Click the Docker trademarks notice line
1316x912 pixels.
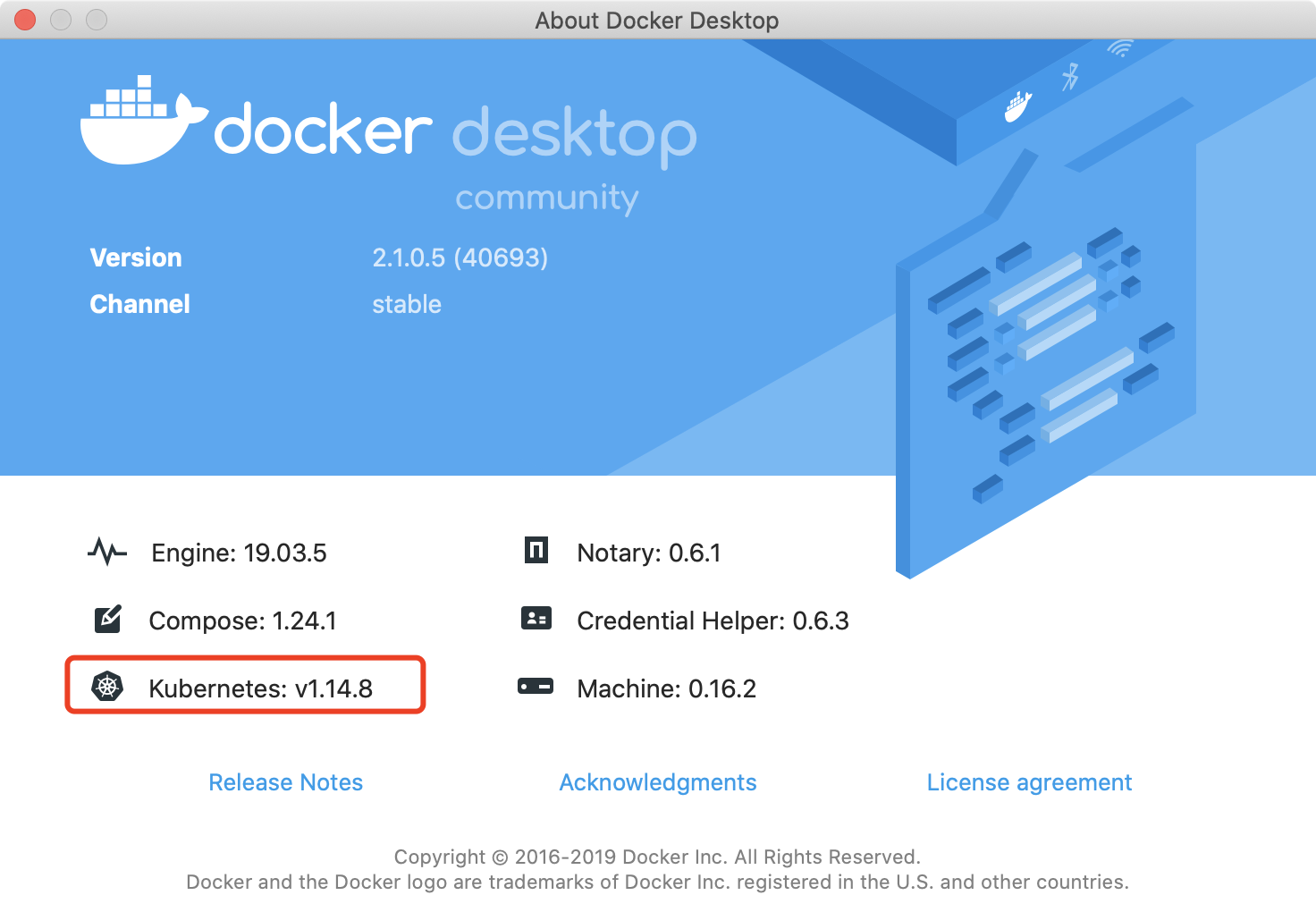tap(657, 882)
